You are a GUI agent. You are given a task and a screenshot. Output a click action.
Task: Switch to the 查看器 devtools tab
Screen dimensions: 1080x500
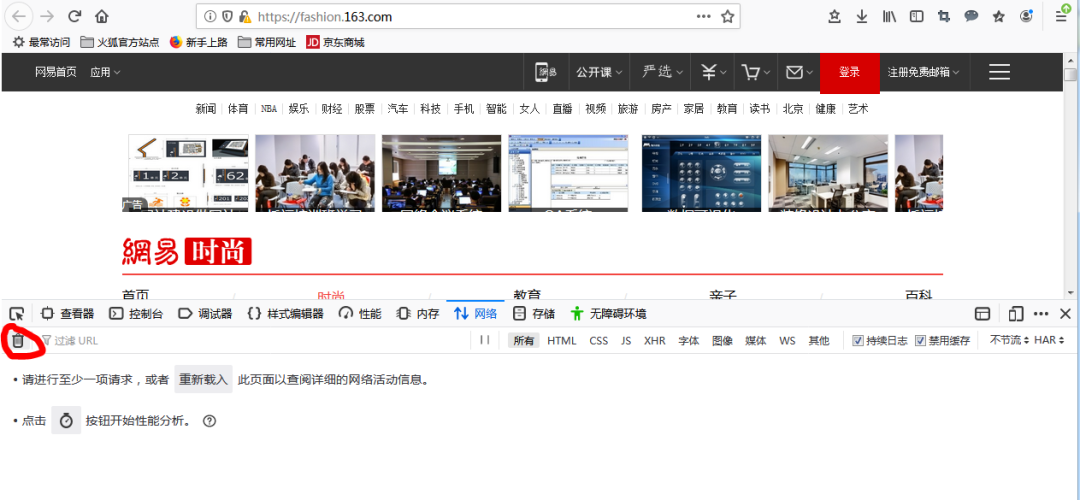pyautogui.click(x=68, y=314)
